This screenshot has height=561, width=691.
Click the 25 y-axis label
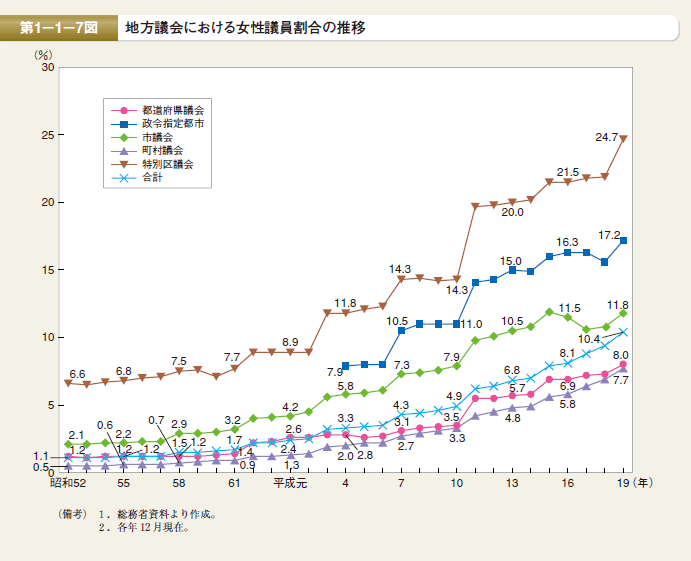tap(48, 135)
